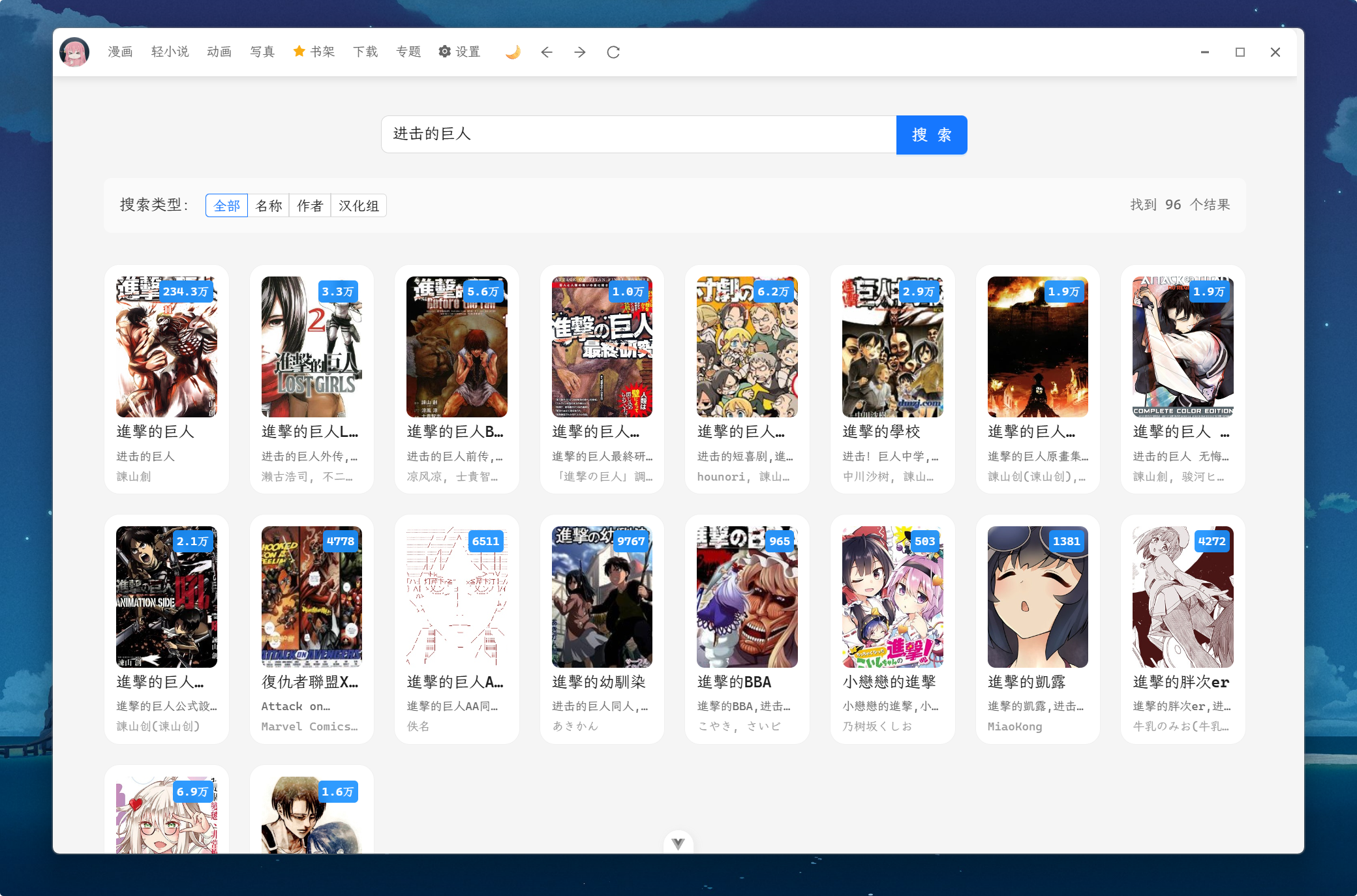The height and width of the screenshot is (896, 1357).
Task: Open the 進擊的巨人 234.3万 cover thumbnail
Action: click(166, 347)
